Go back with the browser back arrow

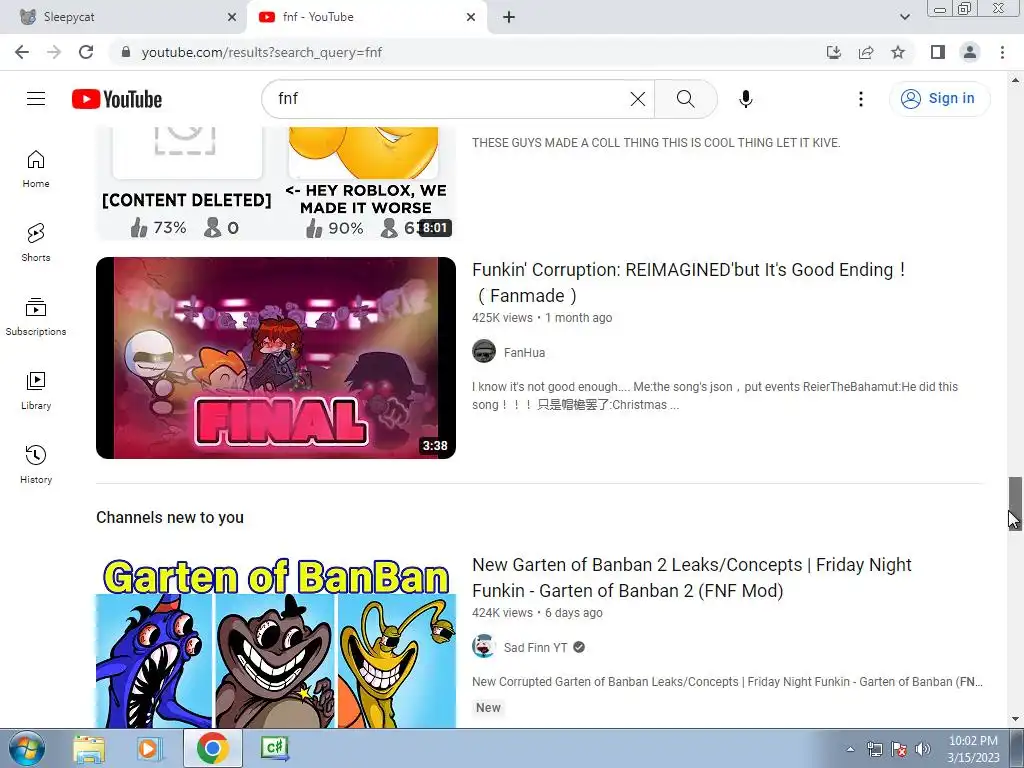[22, 52]
